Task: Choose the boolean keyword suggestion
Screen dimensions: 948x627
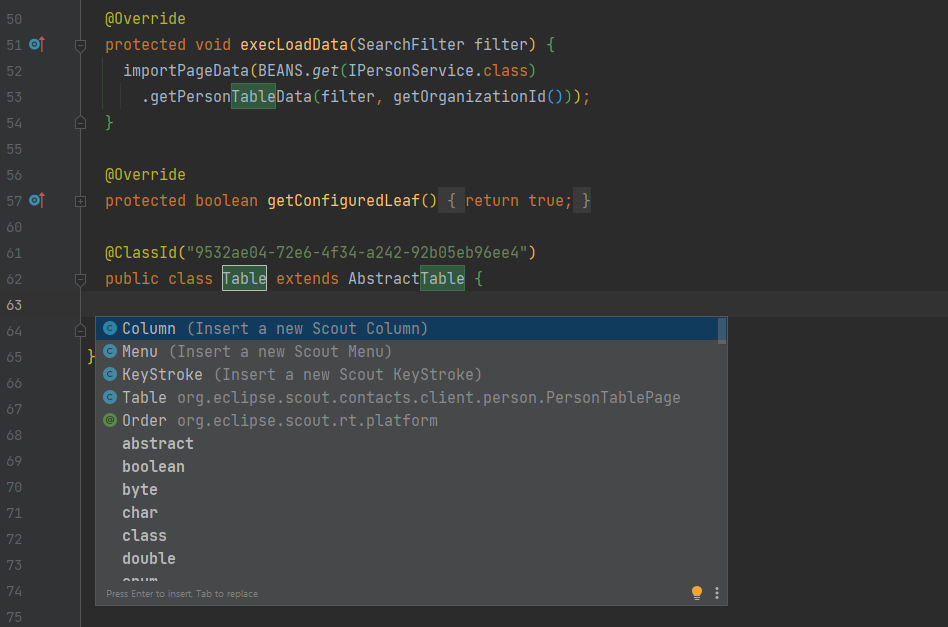Action: (153, 466)
